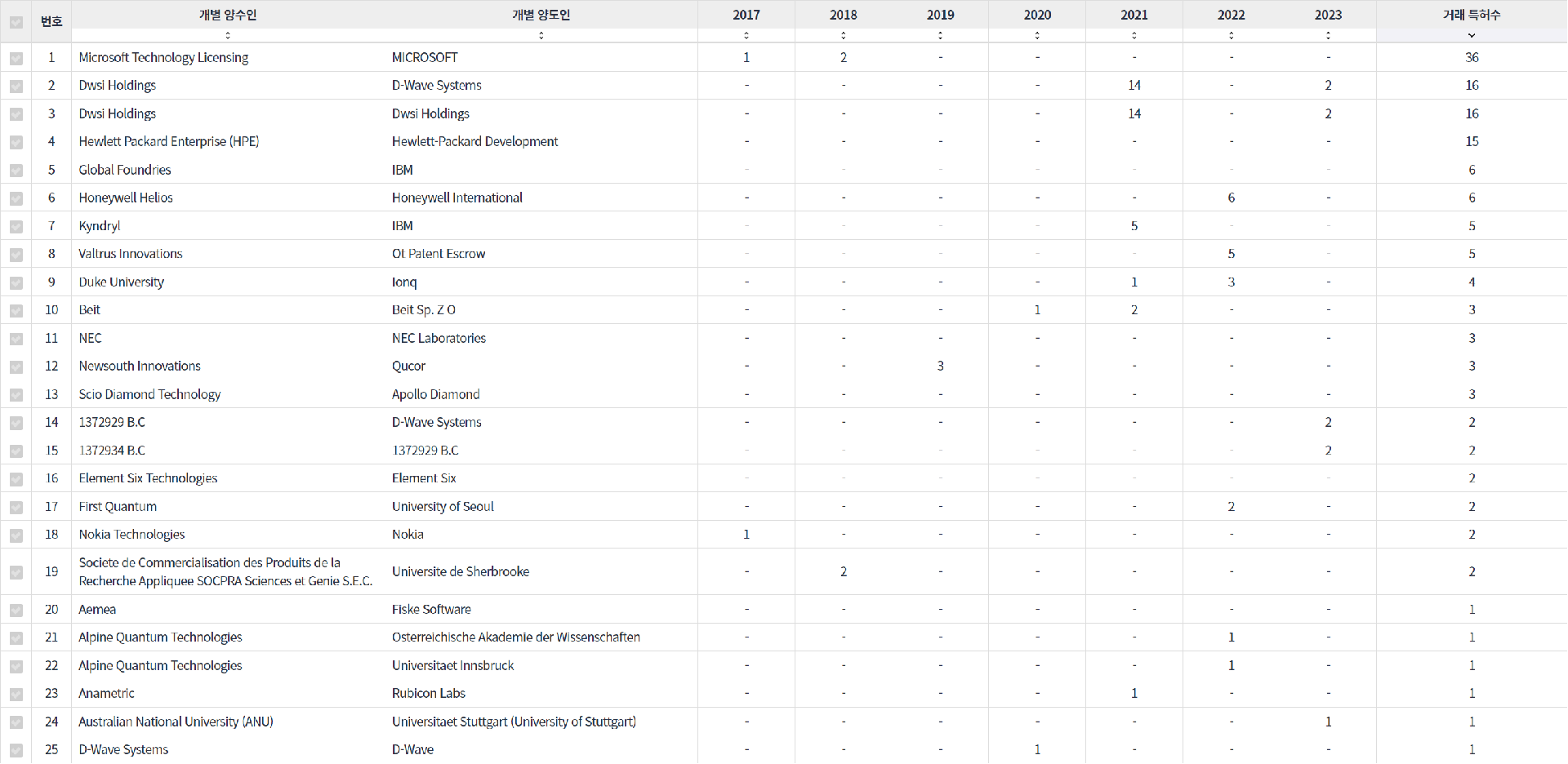Toggle checkbox for Aemea row

coord(16,611)
